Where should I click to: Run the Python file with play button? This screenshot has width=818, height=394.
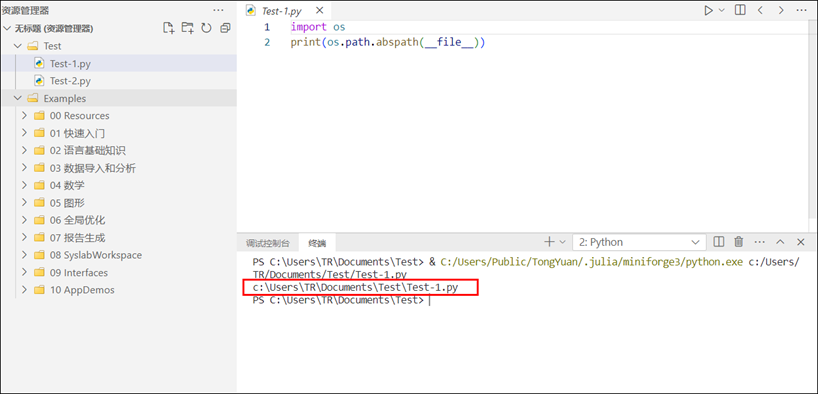[x=708, y=10]
